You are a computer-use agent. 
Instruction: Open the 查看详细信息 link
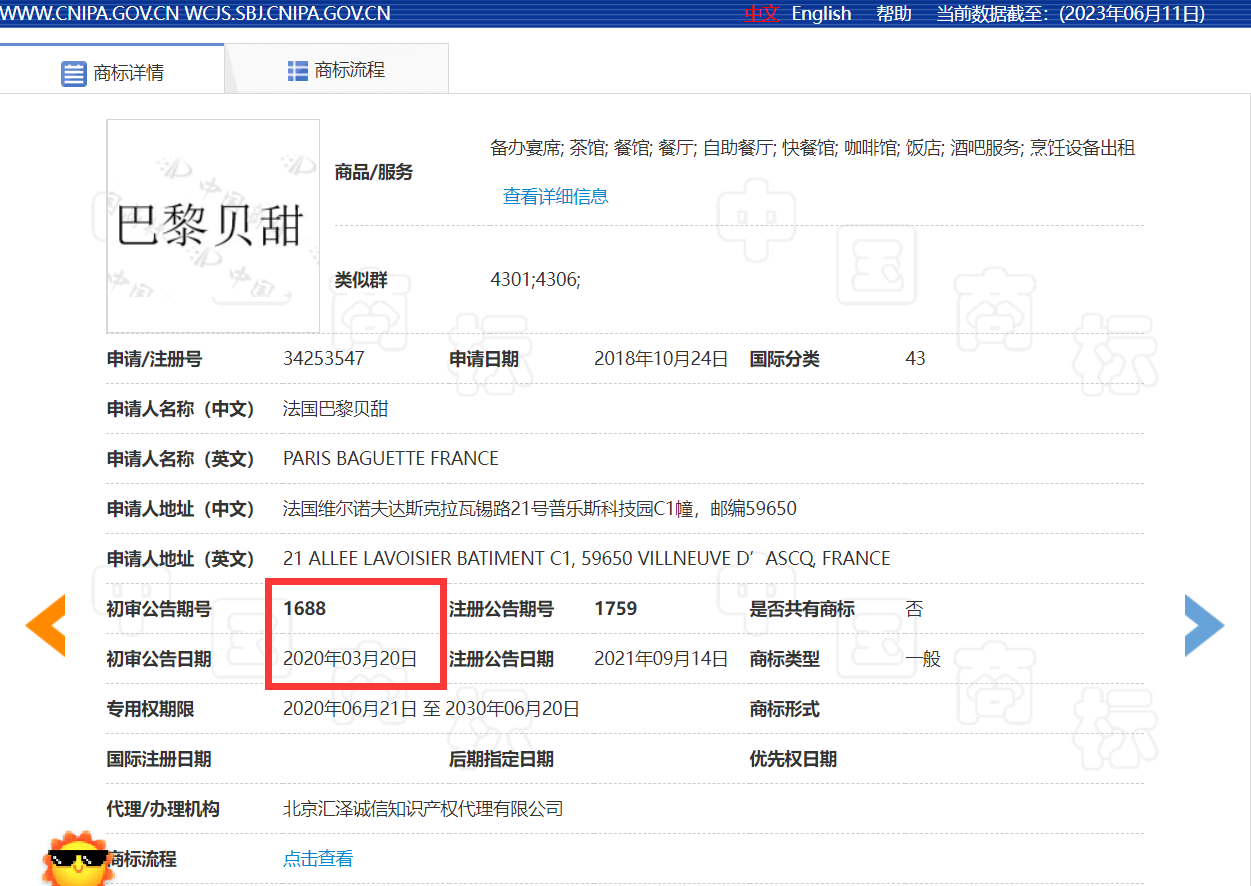click(555, 197)
